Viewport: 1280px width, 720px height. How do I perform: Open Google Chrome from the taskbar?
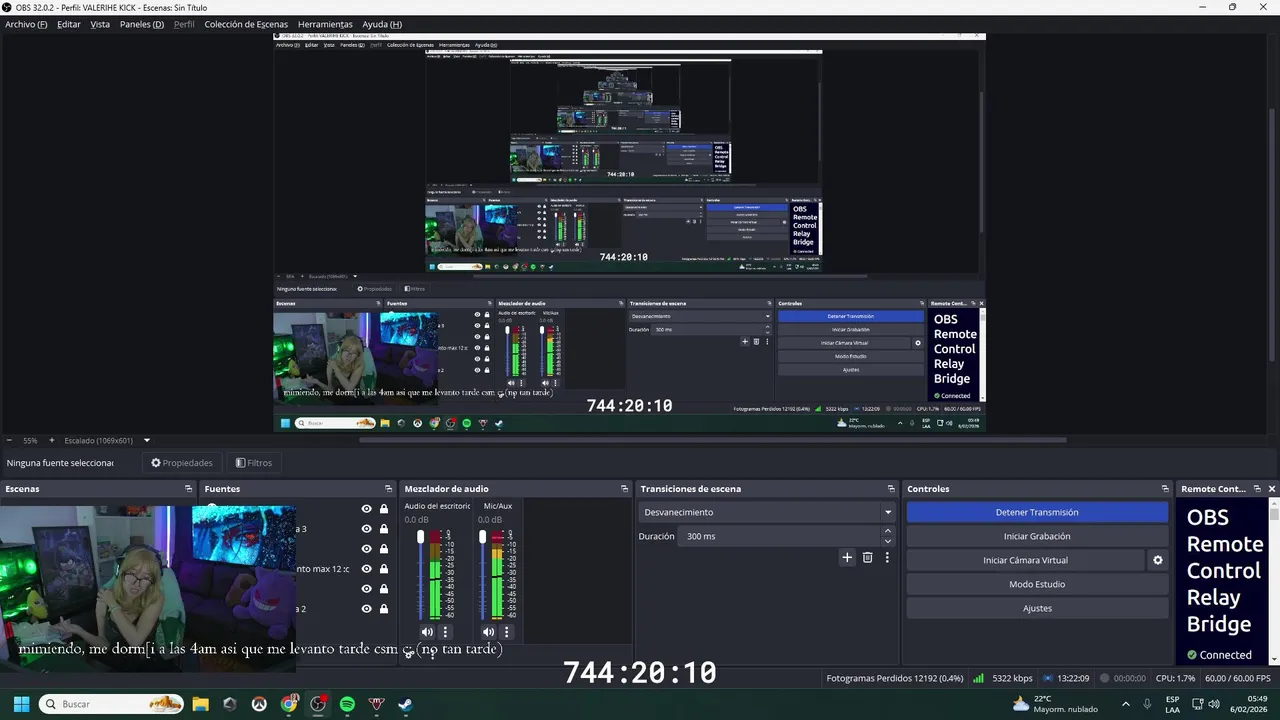(289, 704)
